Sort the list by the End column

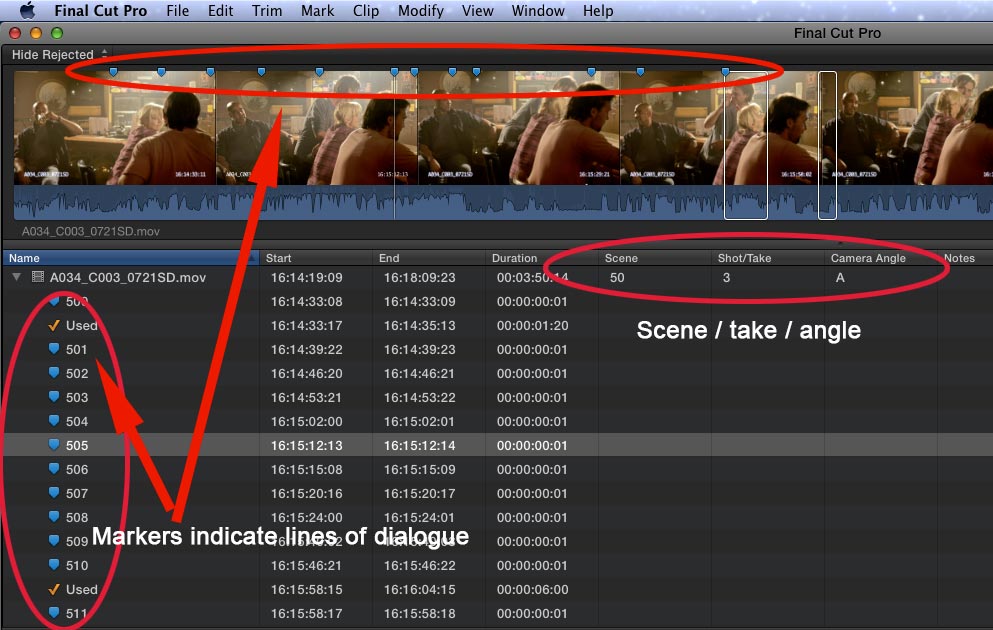[x=428, y=258]
